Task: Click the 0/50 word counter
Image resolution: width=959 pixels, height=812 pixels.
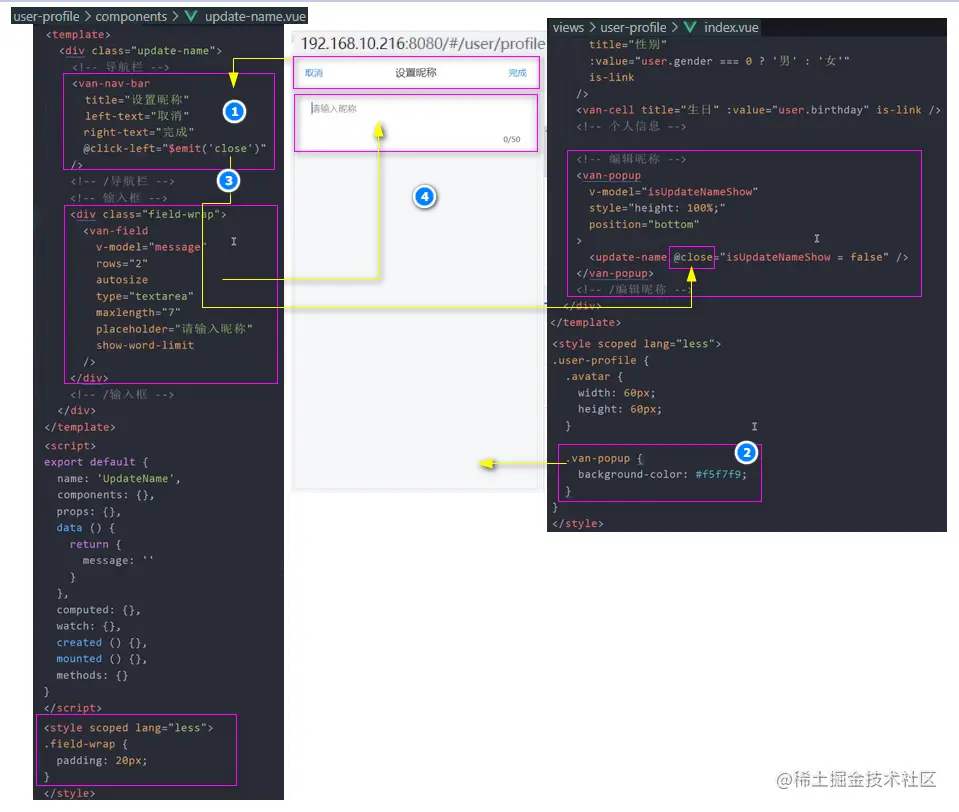Action: tap(511, 139)
